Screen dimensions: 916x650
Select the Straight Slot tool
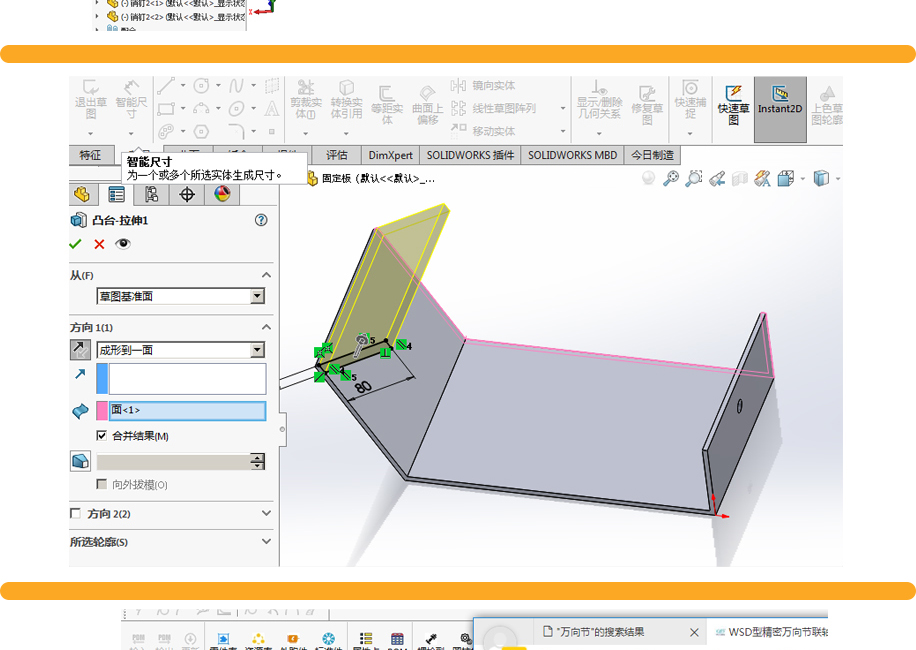[166, 131]
